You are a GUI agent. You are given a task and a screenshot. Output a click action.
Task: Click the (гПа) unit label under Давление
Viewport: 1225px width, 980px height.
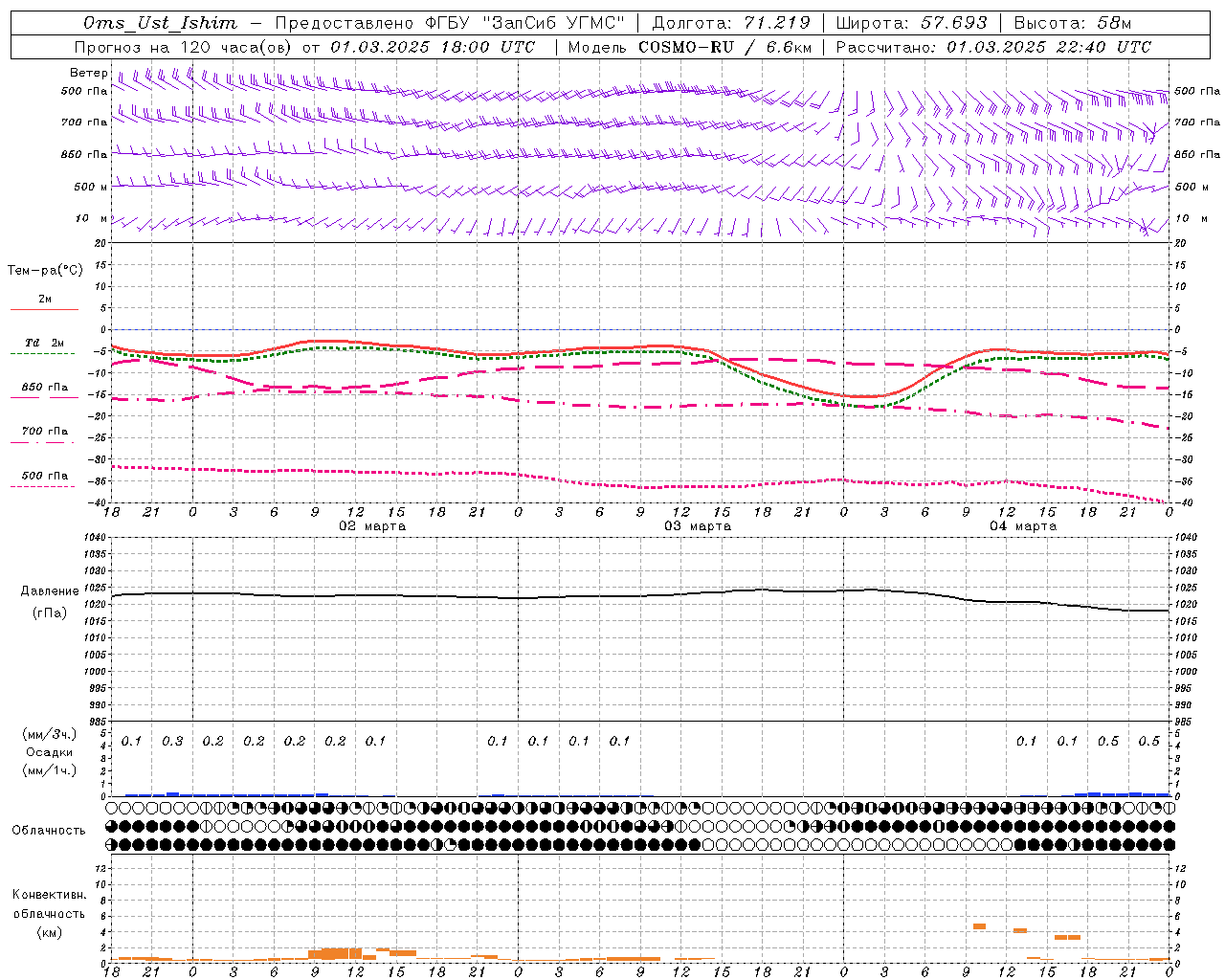50,612
